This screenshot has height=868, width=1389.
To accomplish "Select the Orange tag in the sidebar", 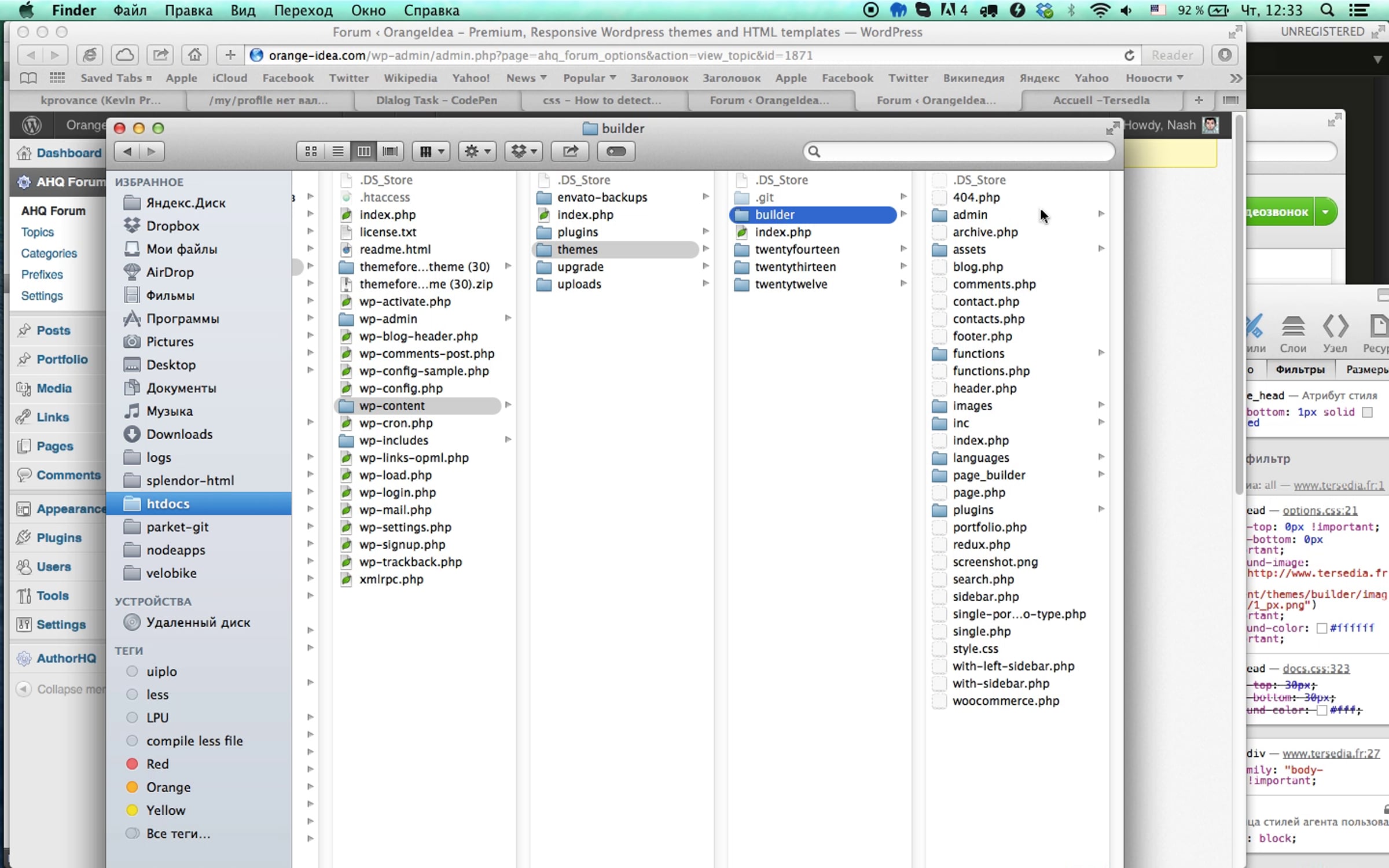I will click(168, 787).
